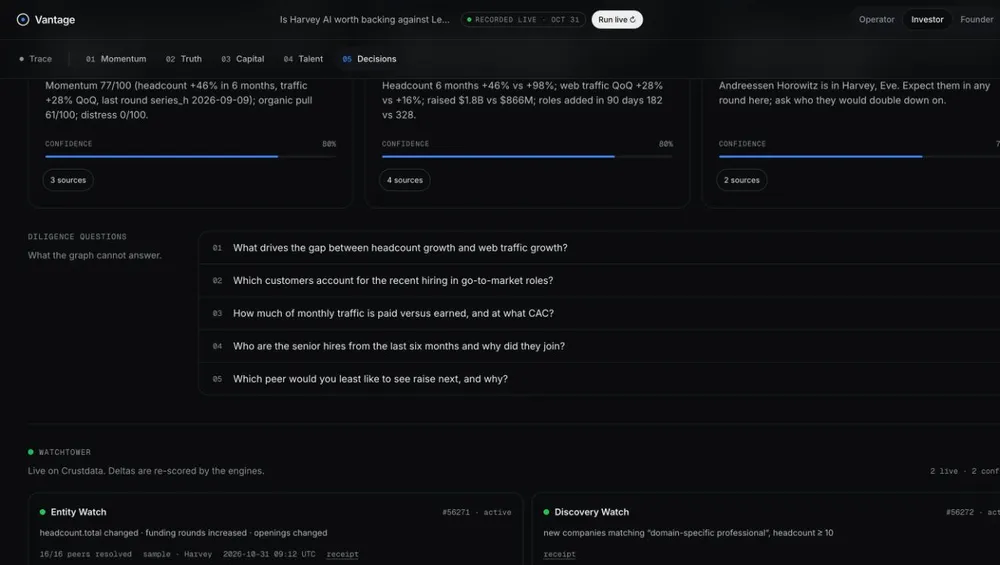The image size is (1000, 565).
Task: Click the Andreessen Horowitz insight text
Action: (x=855, y=93)
